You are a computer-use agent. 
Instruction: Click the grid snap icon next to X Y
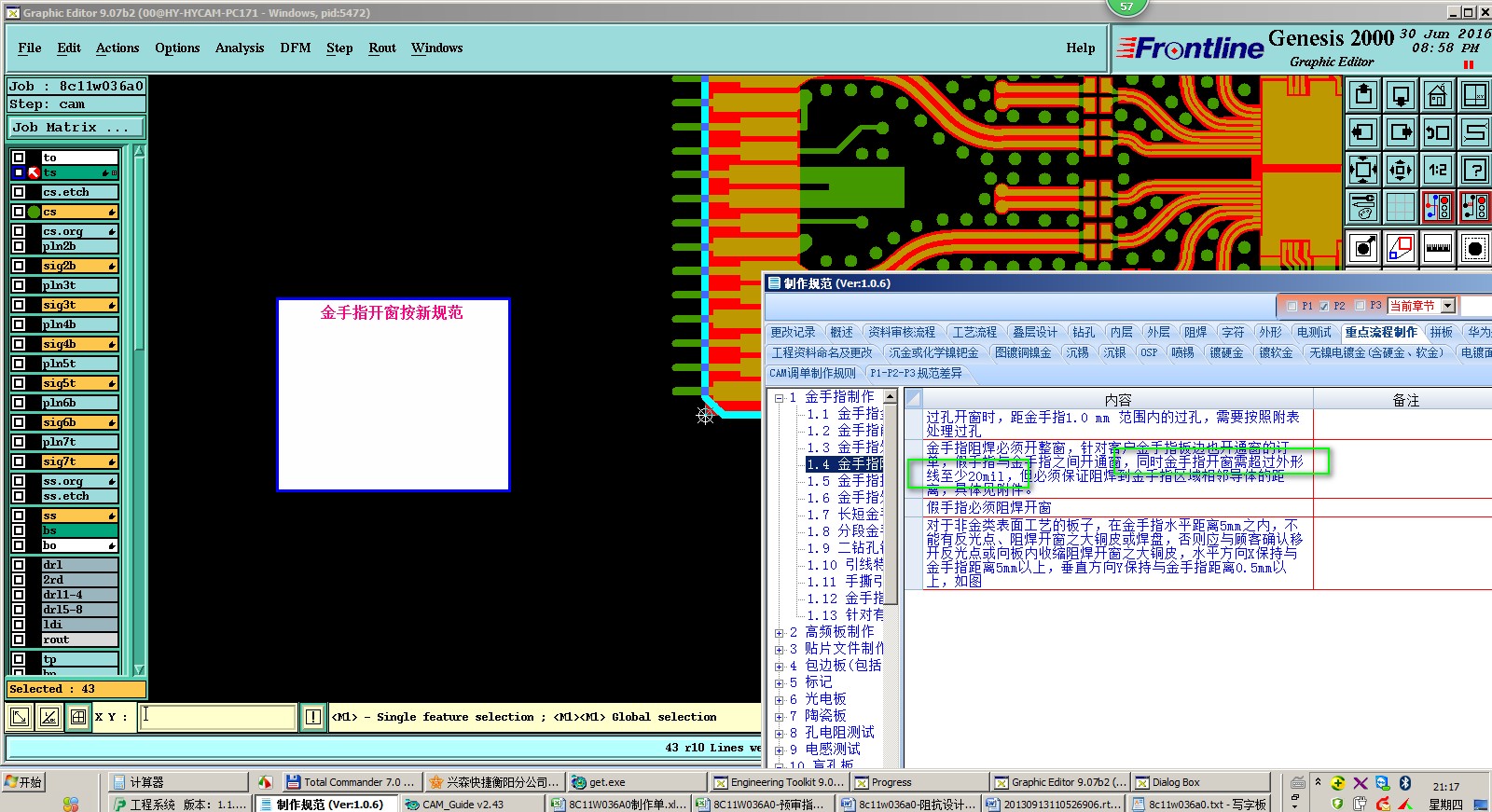(x=78, y=717)
